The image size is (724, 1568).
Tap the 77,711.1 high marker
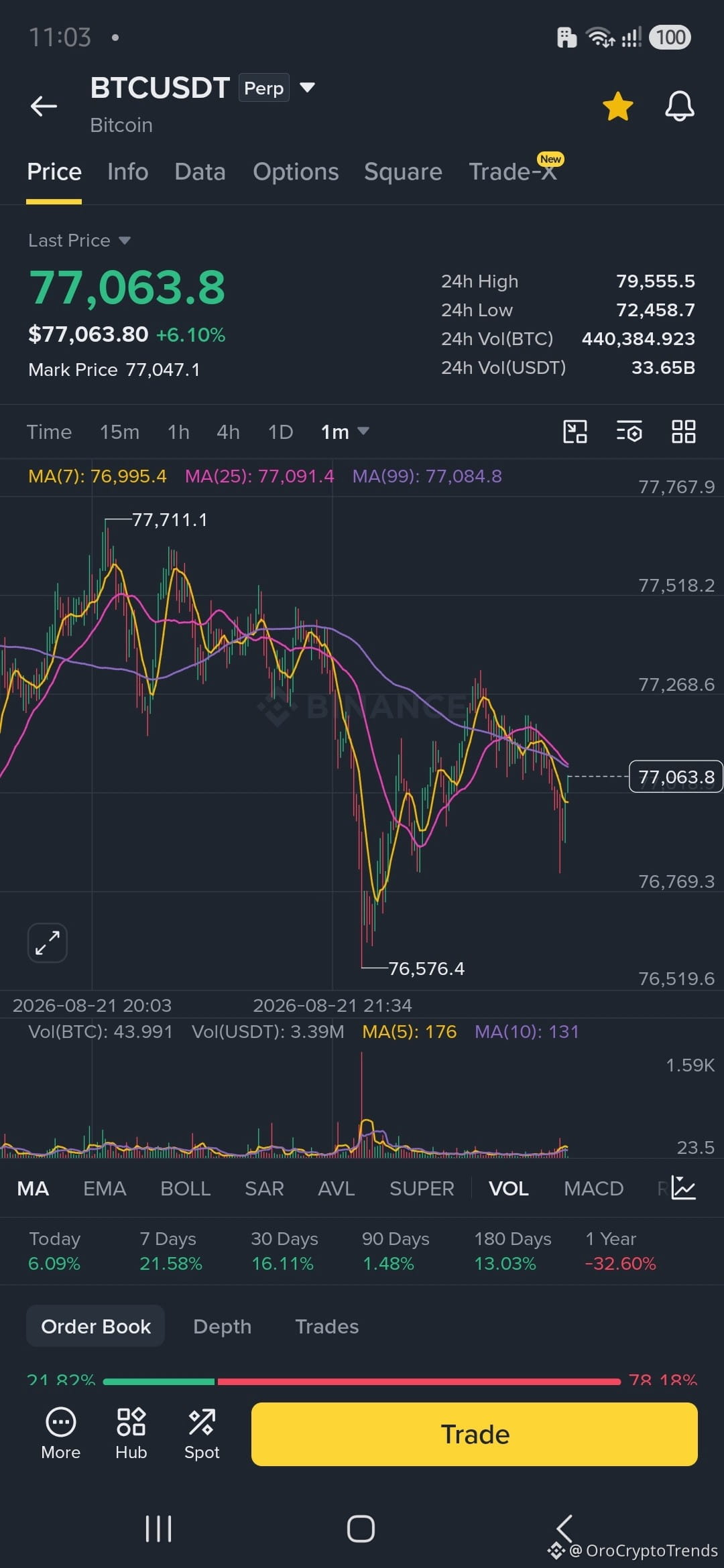click(x=170, y=520)
